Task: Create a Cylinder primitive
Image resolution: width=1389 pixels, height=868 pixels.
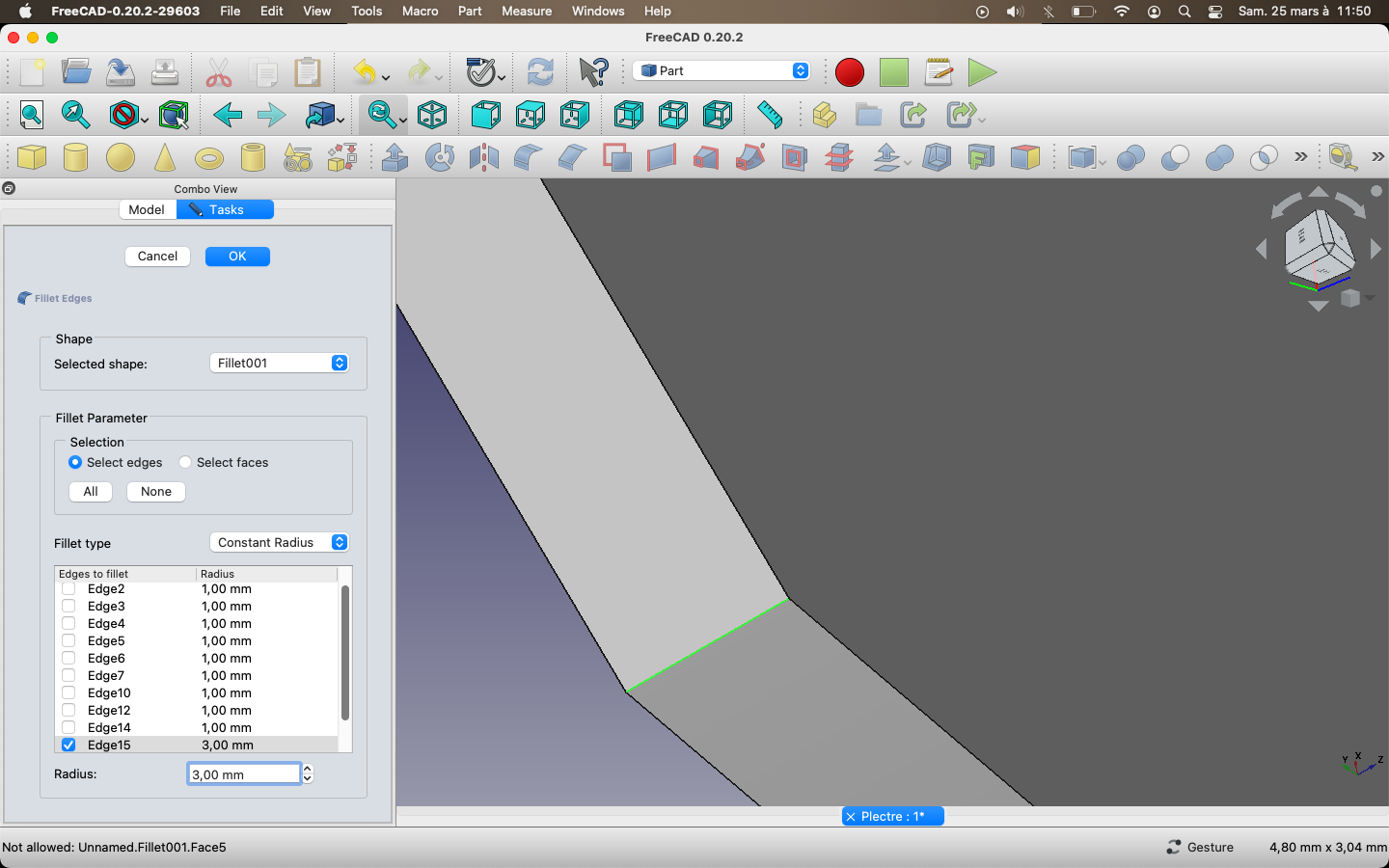Action: pyautogui.click(x=75, y=157)
